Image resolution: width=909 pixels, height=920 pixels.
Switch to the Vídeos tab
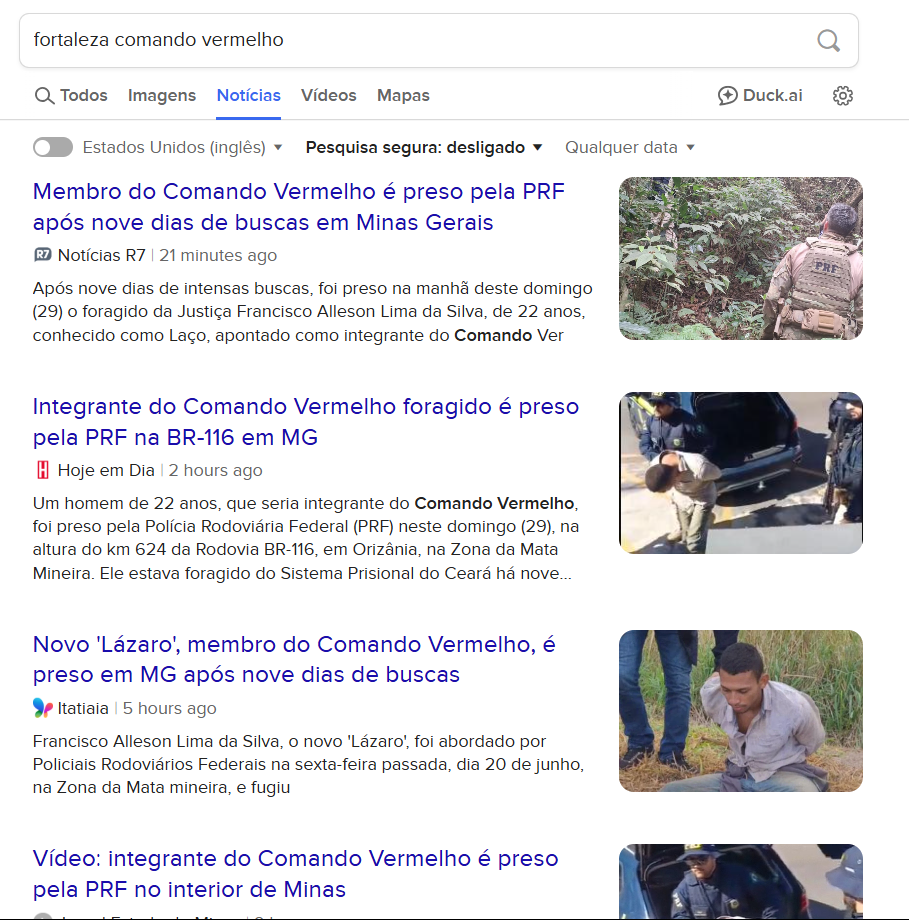coord(329,96)
